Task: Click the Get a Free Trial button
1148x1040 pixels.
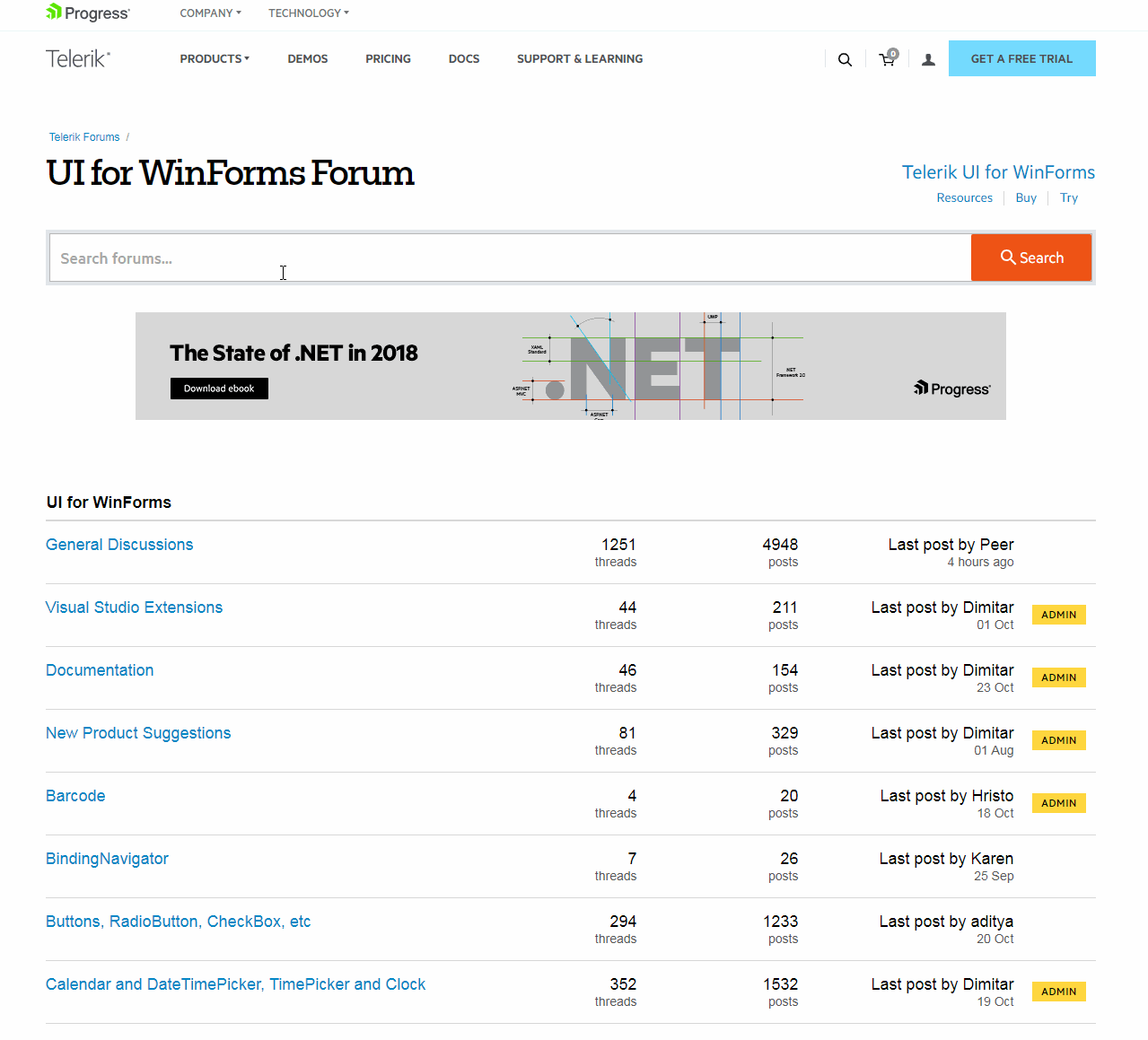Action: pyautogui.click(x=1021, y=58)
